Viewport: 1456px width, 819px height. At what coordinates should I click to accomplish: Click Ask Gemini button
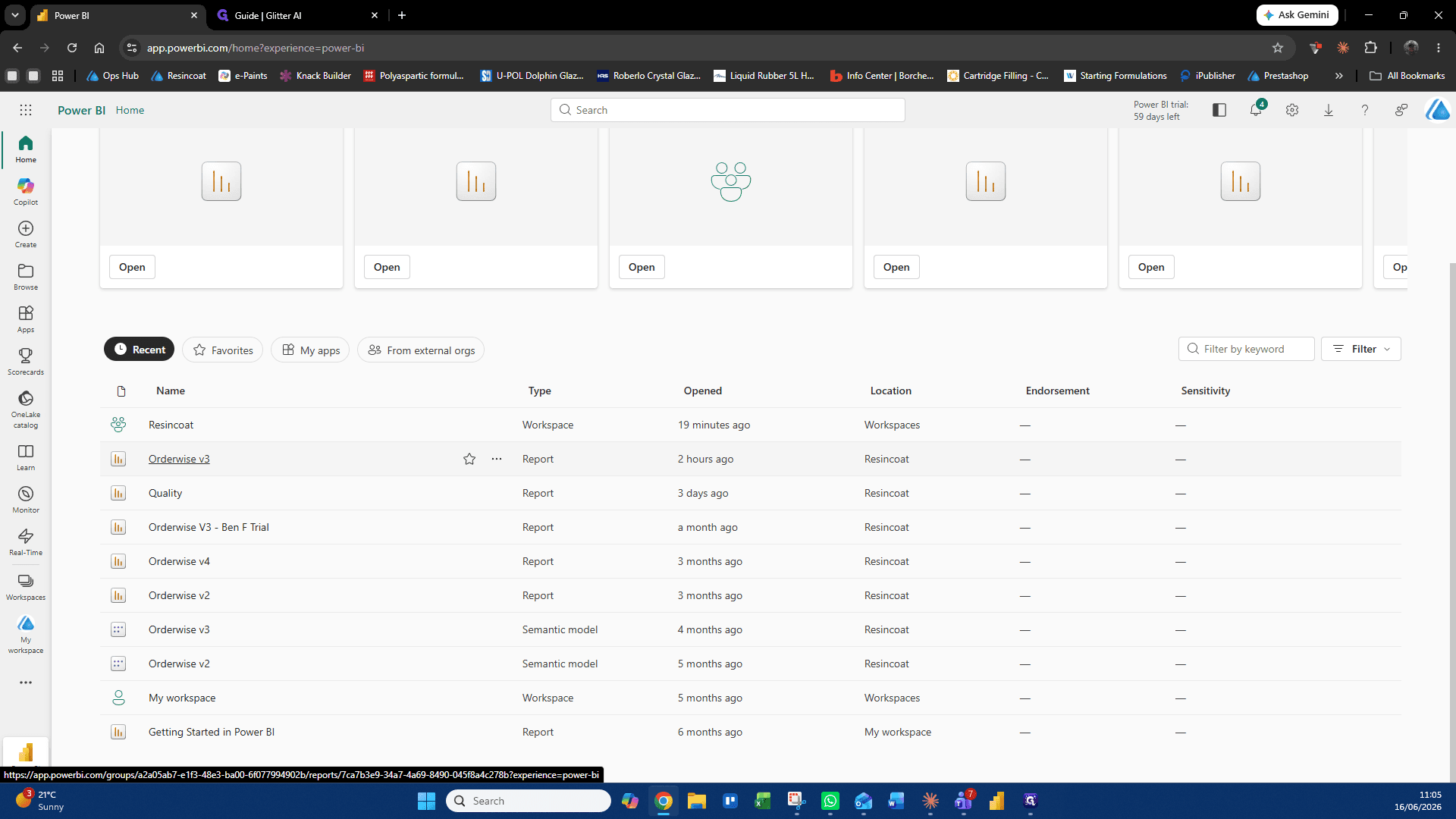pos(1298,15)
